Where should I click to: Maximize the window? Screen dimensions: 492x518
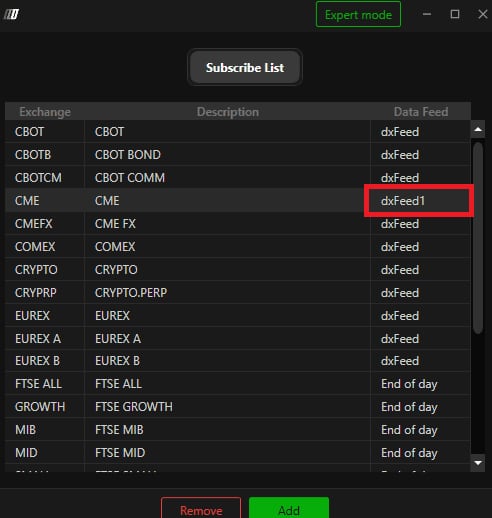click(x=455, y=14)
